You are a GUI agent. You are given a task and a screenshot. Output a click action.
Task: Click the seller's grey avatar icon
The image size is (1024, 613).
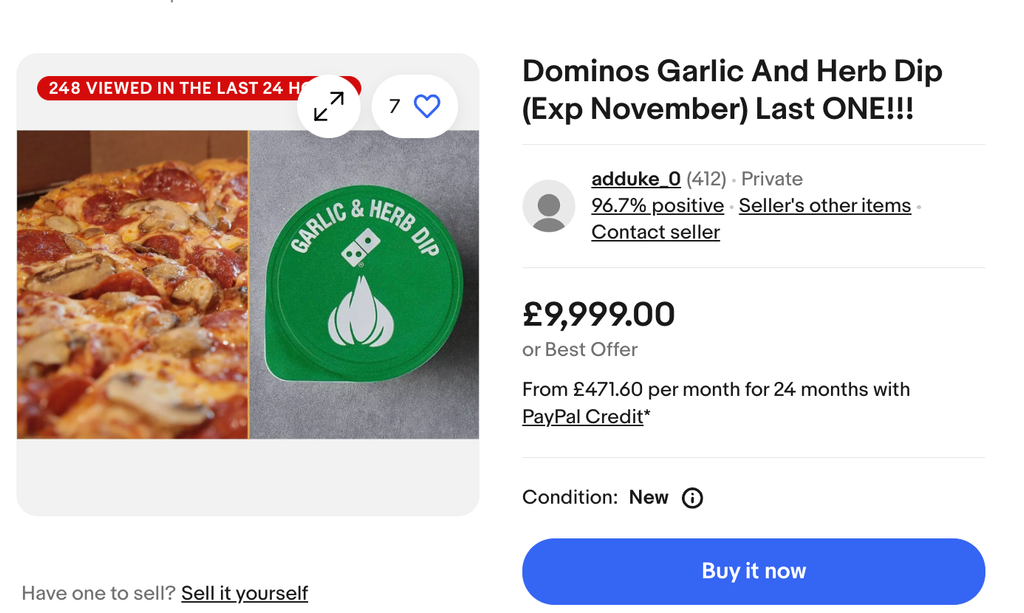548,206
